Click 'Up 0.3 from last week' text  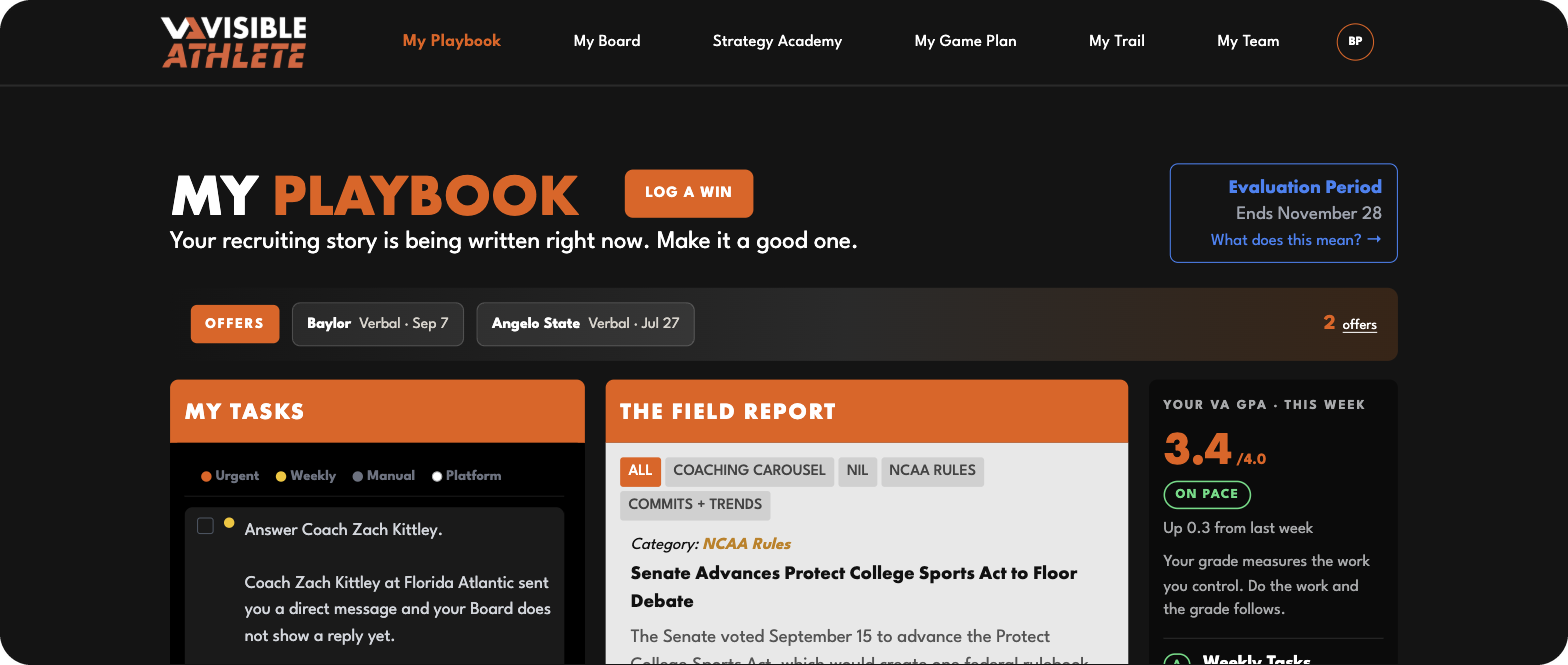tap(1238, 528)
